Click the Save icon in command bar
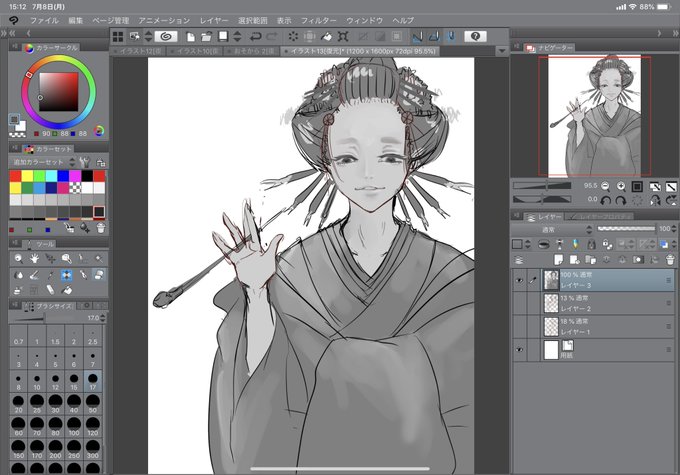The height and width of the screenshot is (475, 680). pos(223,36)
